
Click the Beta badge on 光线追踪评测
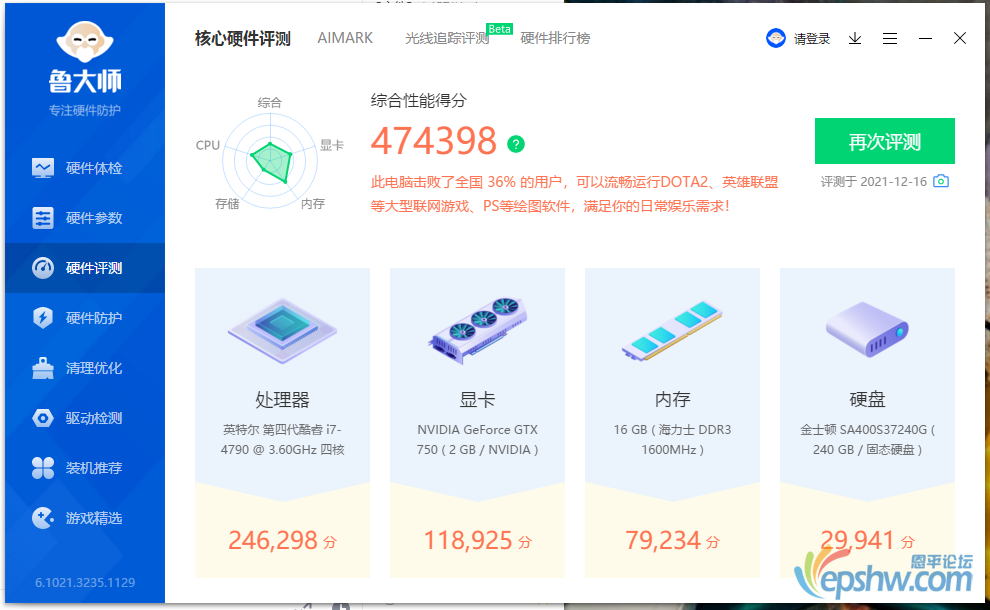(x=499, y=29)
